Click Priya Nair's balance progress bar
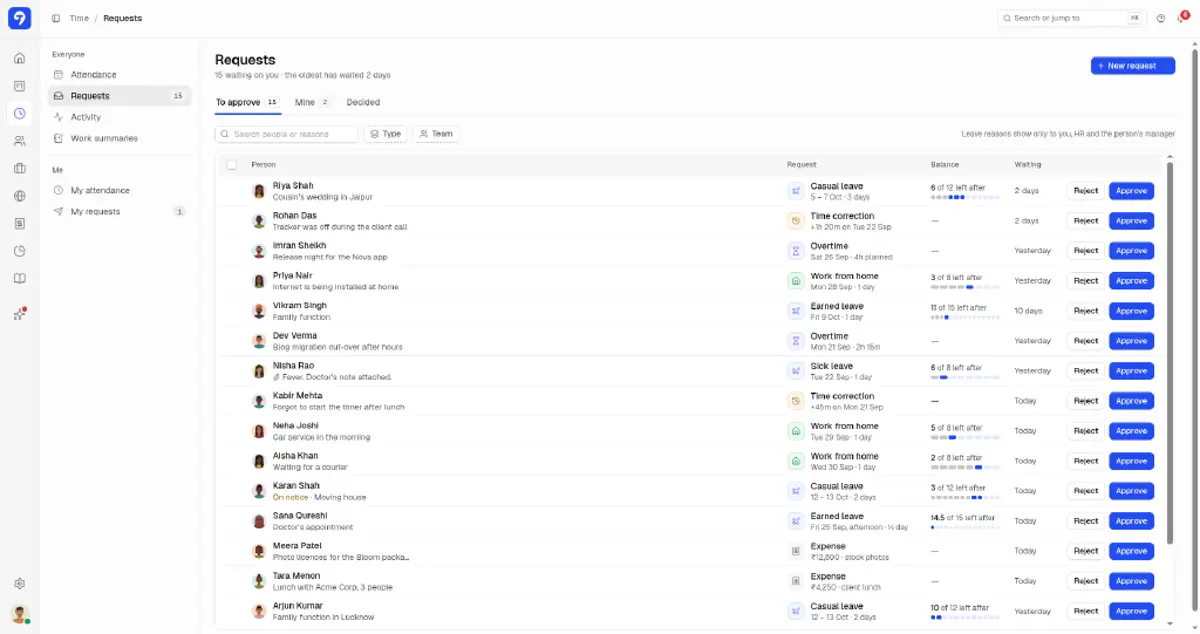 click(x=965, y=288)
